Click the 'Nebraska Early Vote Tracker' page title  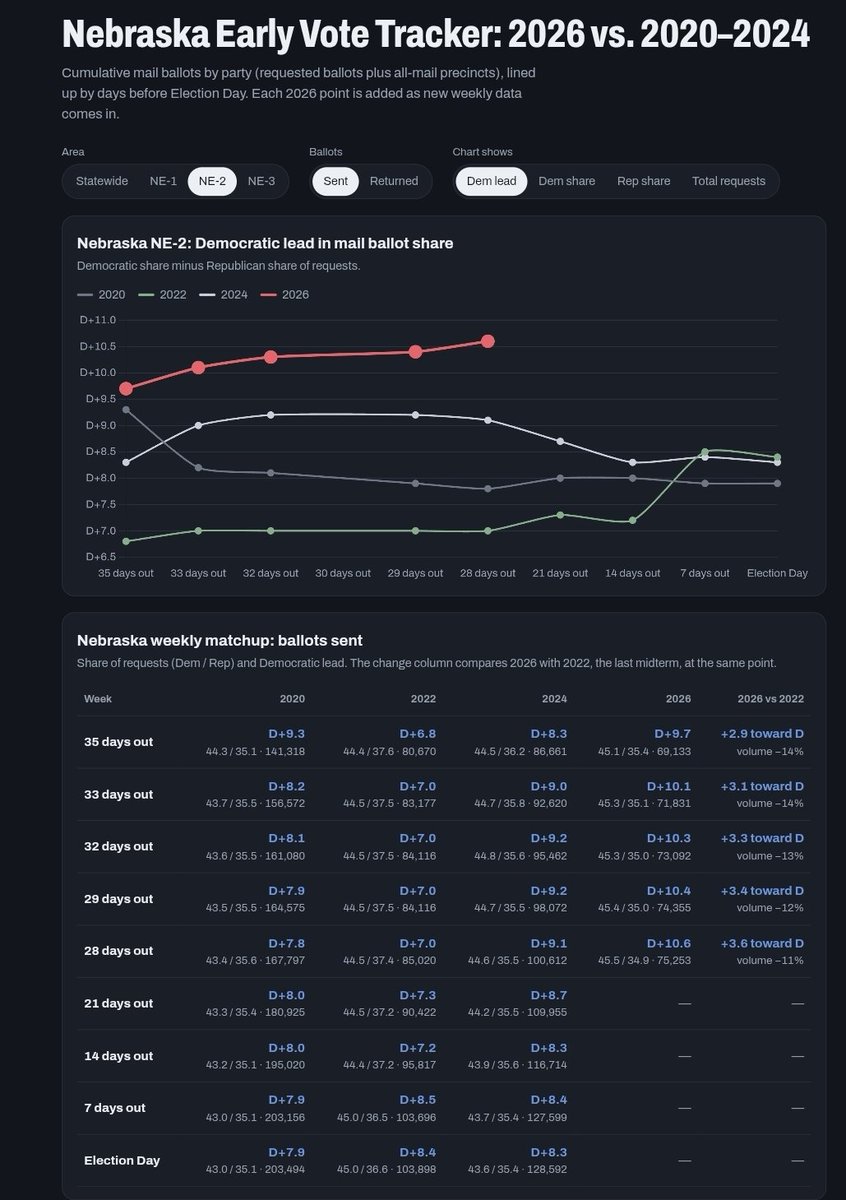coord(435,33)
